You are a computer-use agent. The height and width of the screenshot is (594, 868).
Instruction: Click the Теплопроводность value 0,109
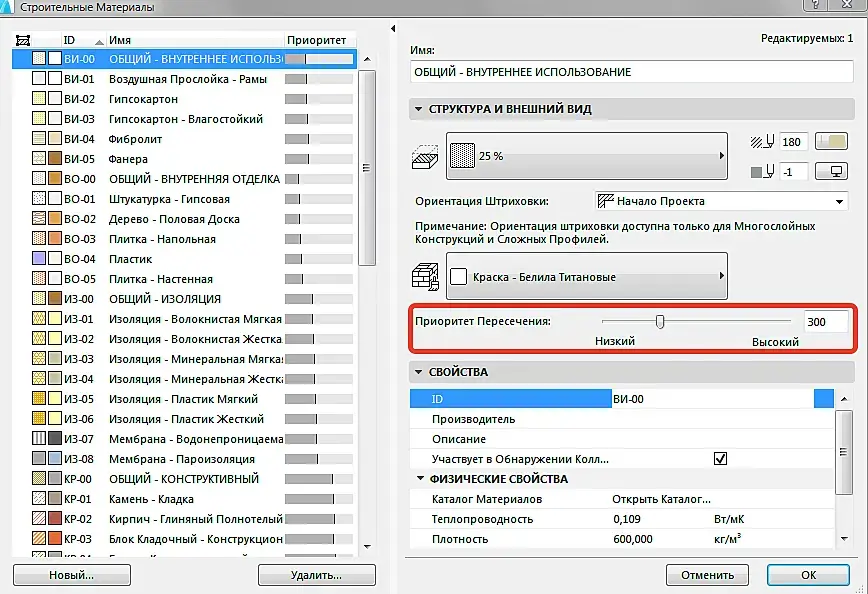click(627, 519)
